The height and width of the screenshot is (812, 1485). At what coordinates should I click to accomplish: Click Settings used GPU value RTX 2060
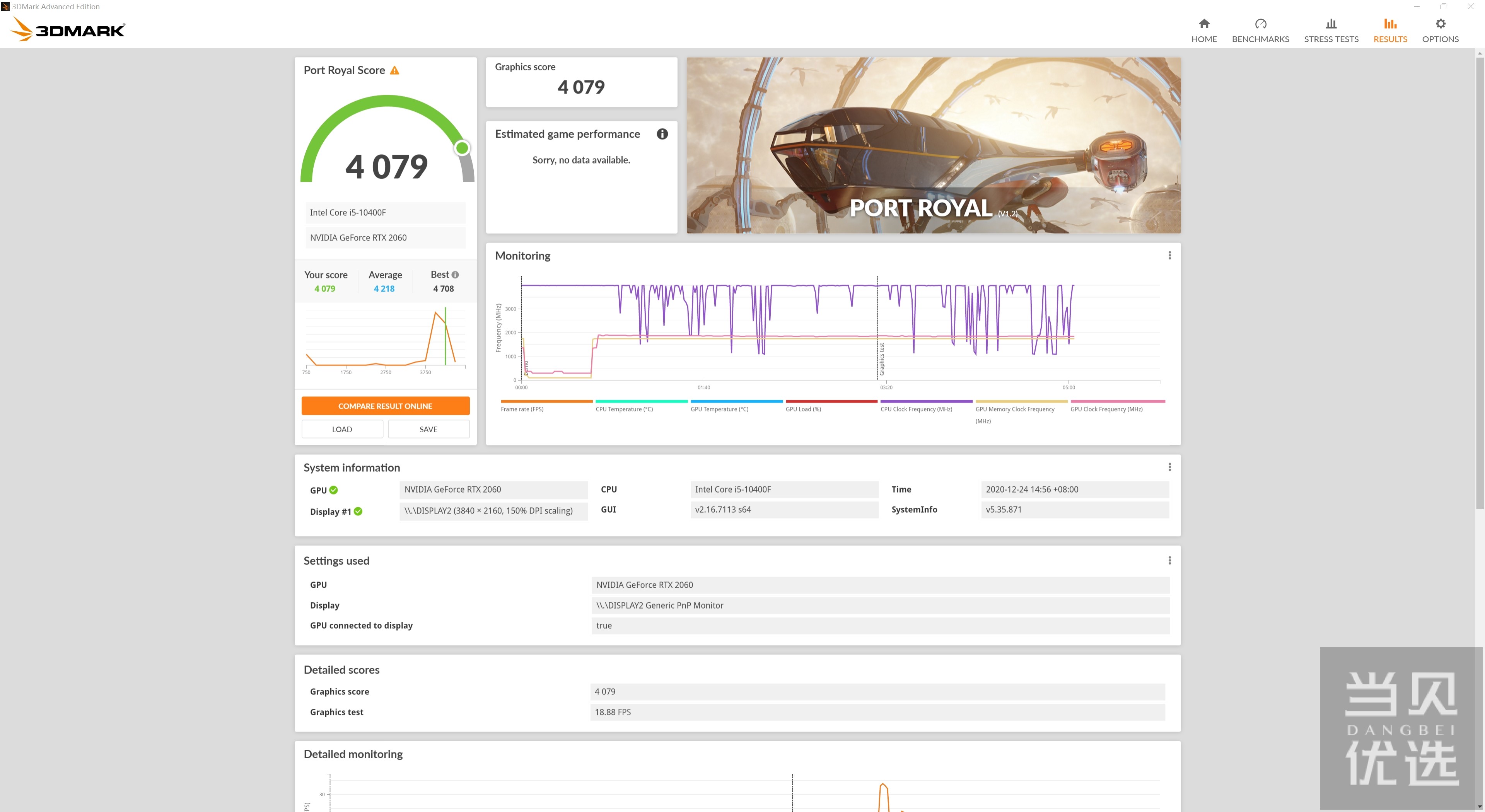pyautogui.click(x=880, y=585)
